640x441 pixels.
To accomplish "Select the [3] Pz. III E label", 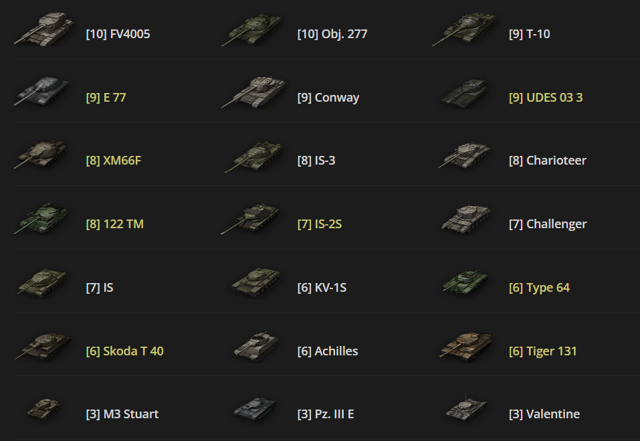I will [326, 414].
